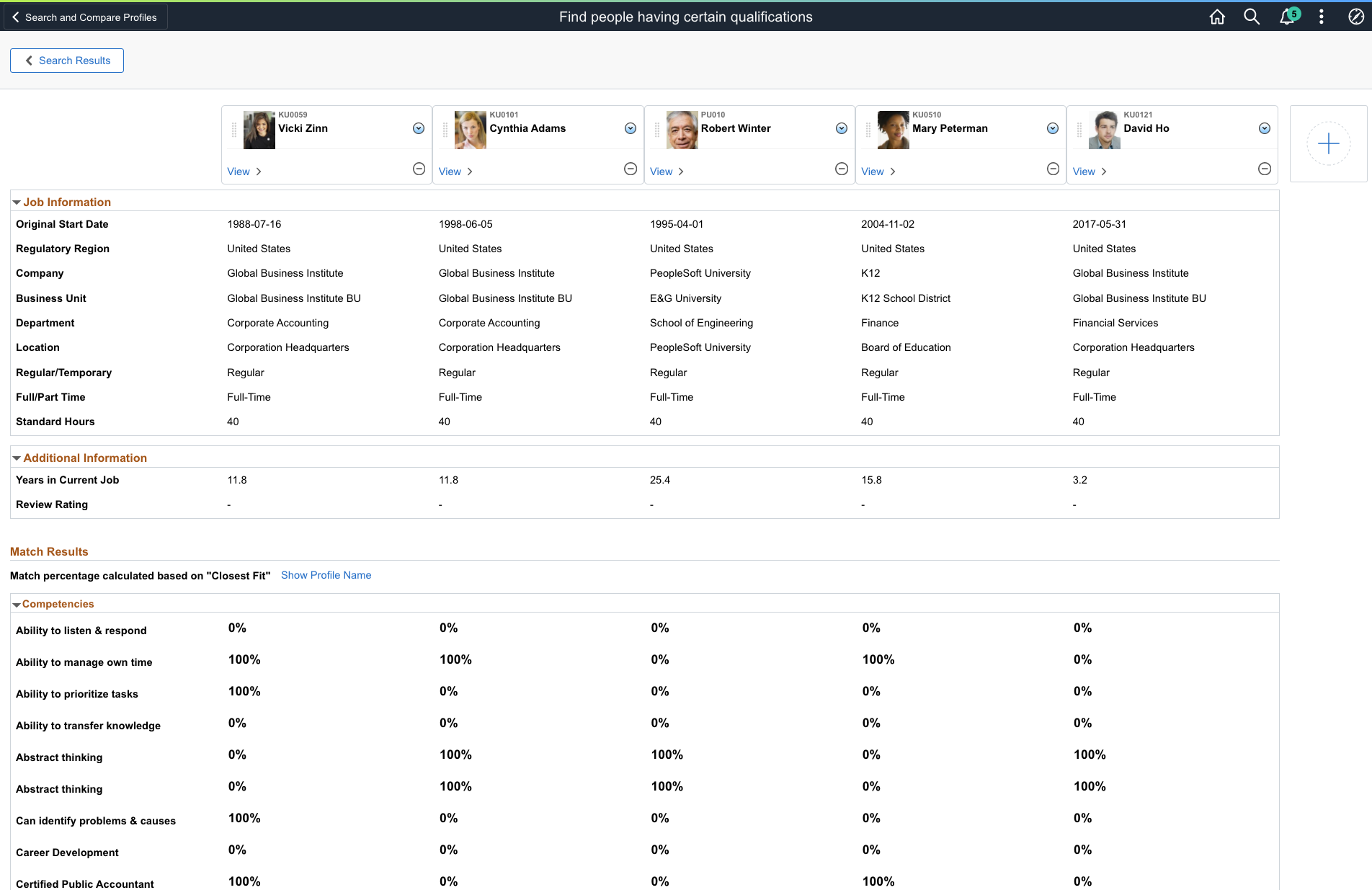Click the 'Review Rating' row label
This screenshot has height=890, width=1372.
tap(52, 504)
